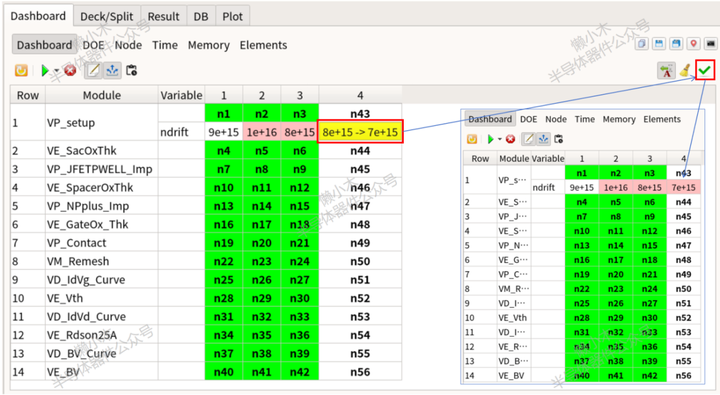Click the orange refresh icon in the inset panel
This screenshot has height=395, width=720.
pyautogui.click(x=472, y=139)
